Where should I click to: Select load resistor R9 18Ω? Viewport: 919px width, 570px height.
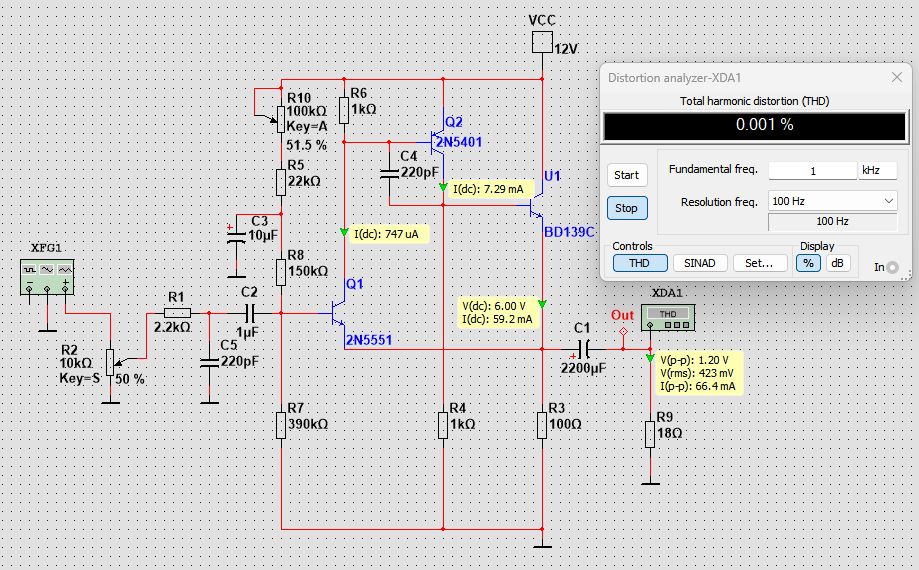650,434
